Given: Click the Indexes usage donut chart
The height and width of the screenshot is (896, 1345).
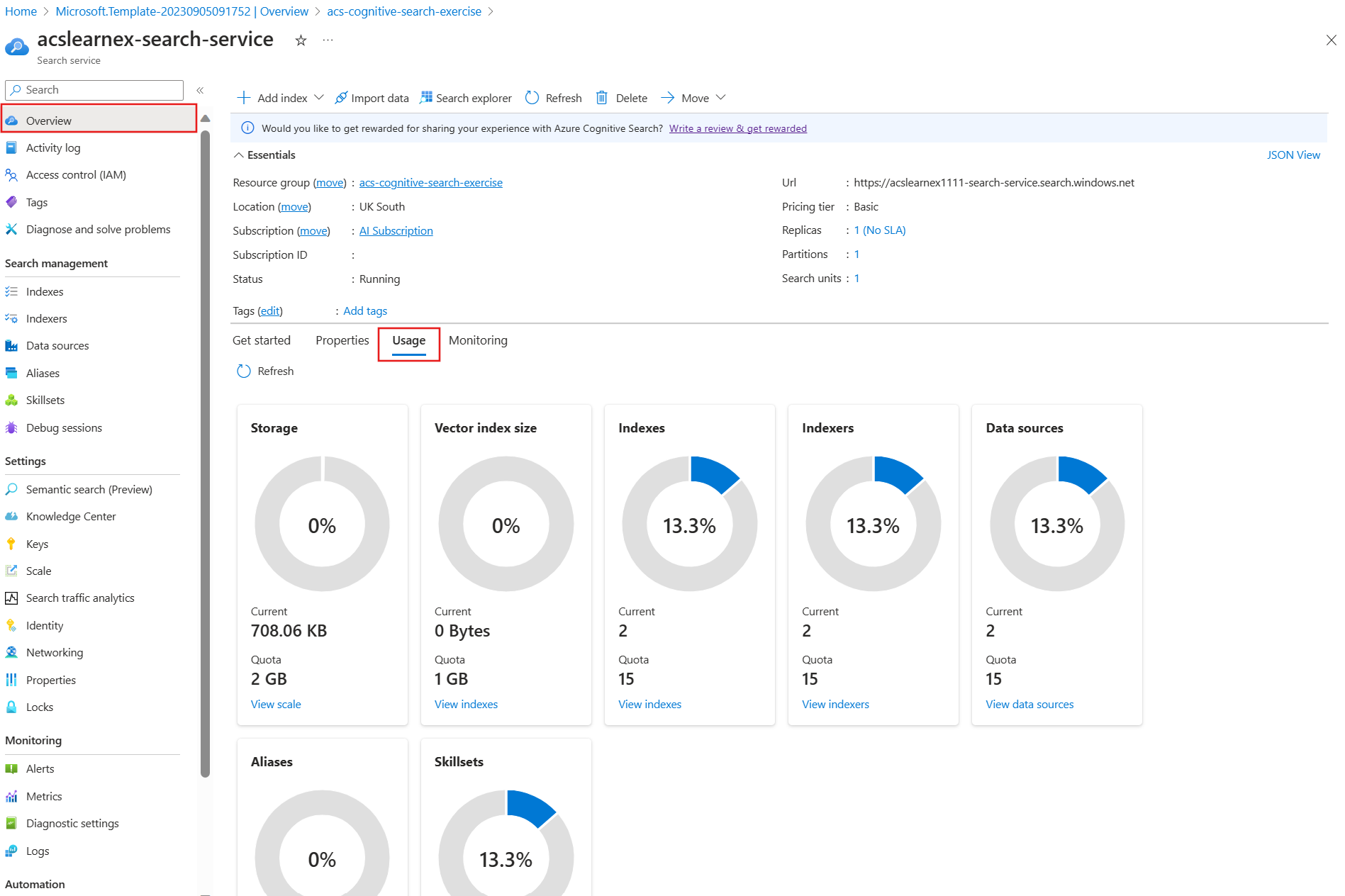Looking at the screenshot, I should click(x=689, y=524).
